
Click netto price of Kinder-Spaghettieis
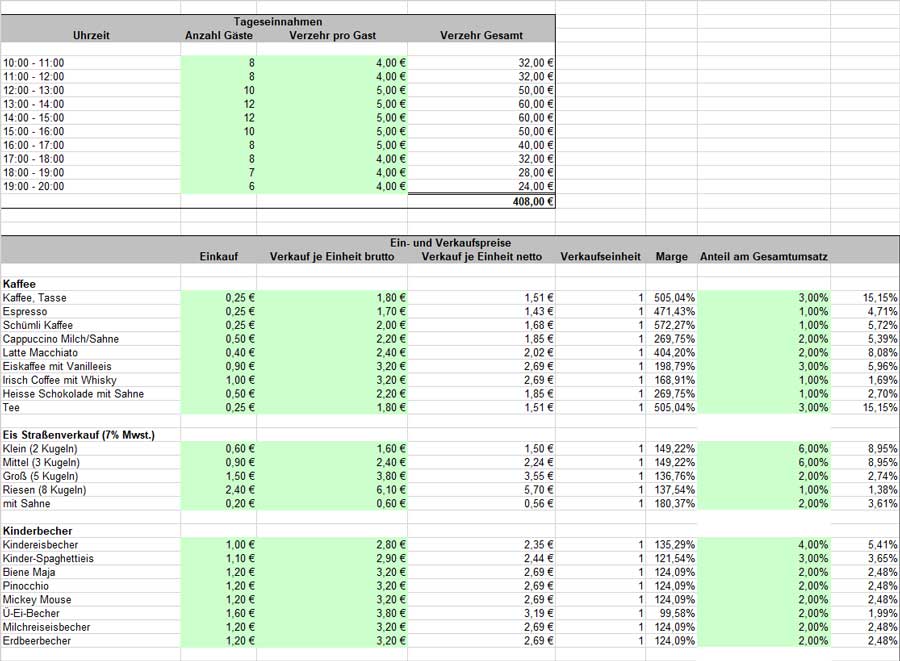pyautogui.click(x=482, y=558)
